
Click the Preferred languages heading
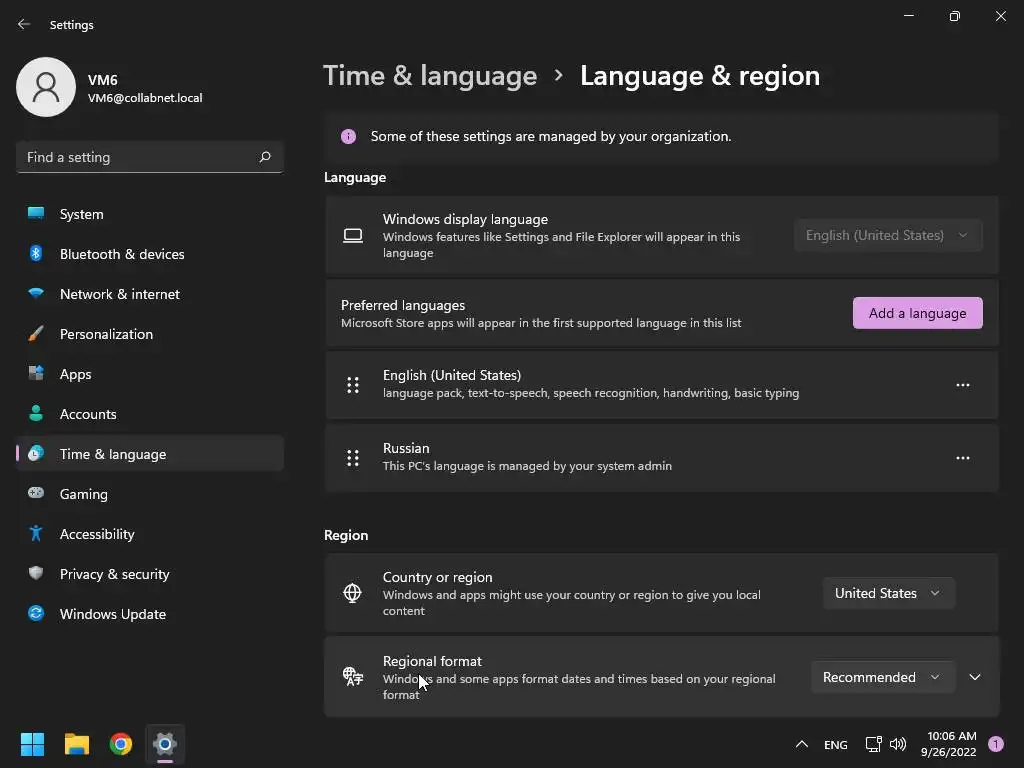point(403,305)
